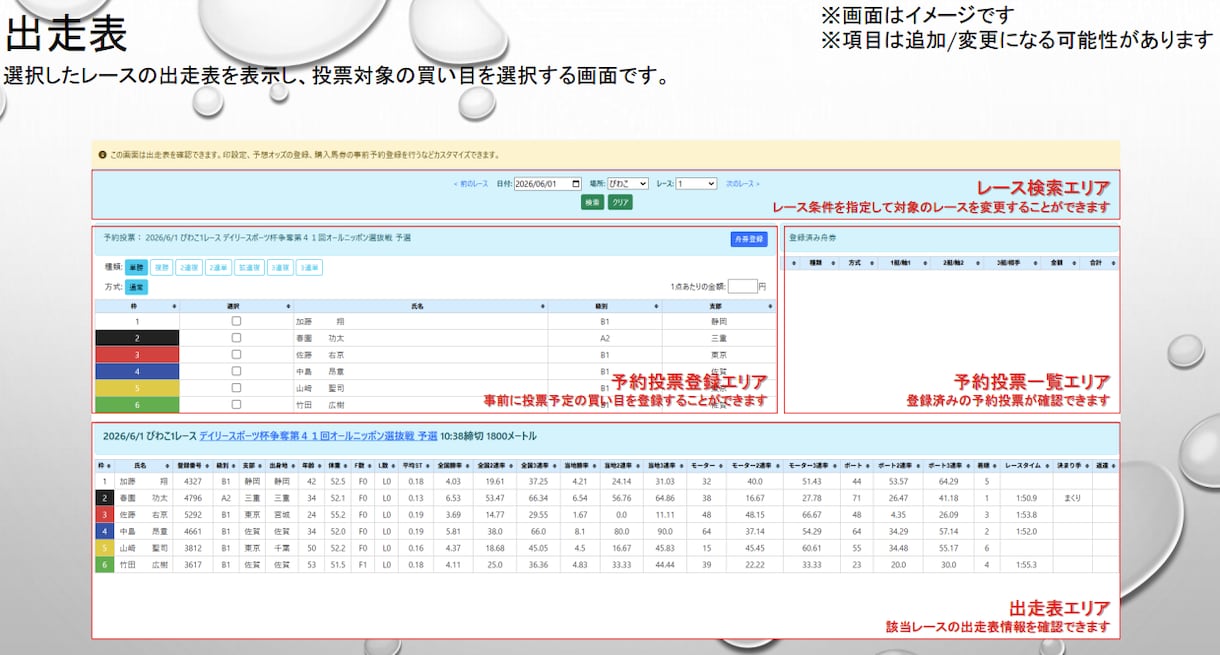The image size is (1220, 655).
Task: Open the 場所 venue dropdown
Action: [628, 184]
